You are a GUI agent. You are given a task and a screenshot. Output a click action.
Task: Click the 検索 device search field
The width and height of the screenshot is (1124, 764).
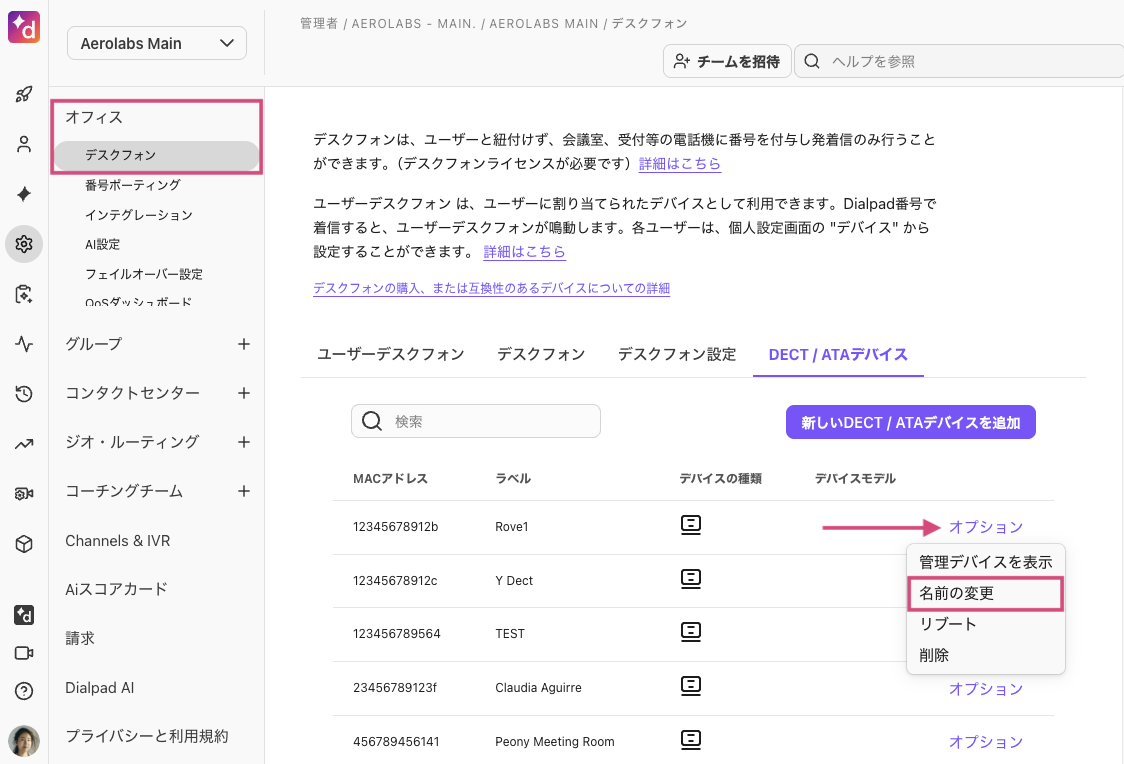476,421
